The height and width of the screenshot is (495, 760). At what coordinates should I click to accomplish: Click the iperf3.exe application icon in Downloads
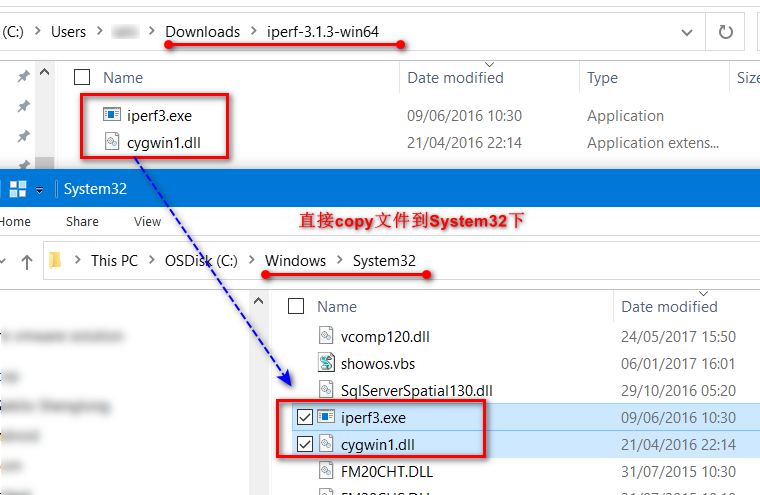pyautogui.click(x=112, y=115)
